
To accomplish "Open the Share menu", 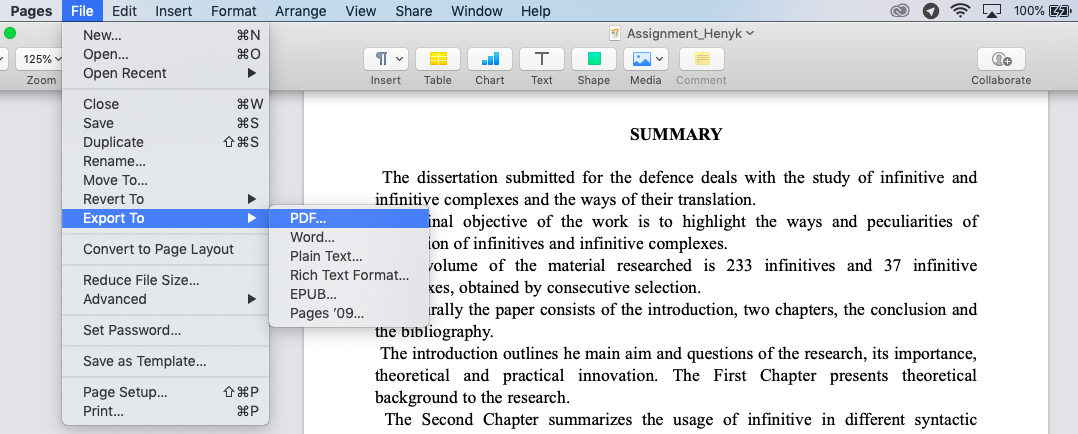I will (x=414, y=11).
